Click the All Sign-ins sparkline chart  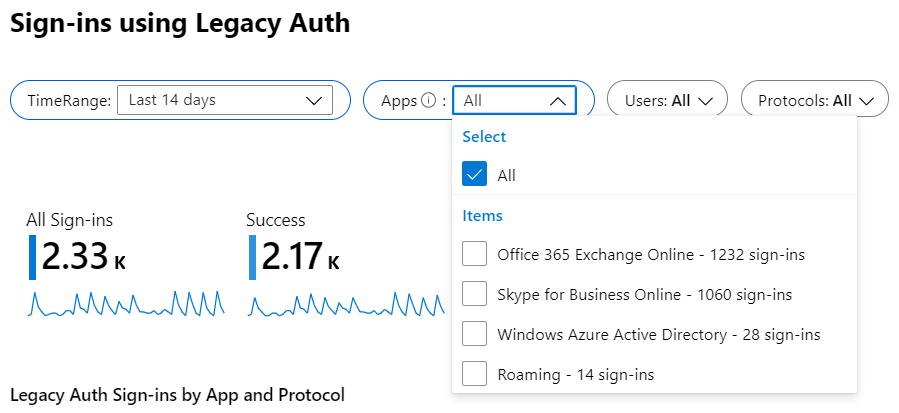[127, 303]
